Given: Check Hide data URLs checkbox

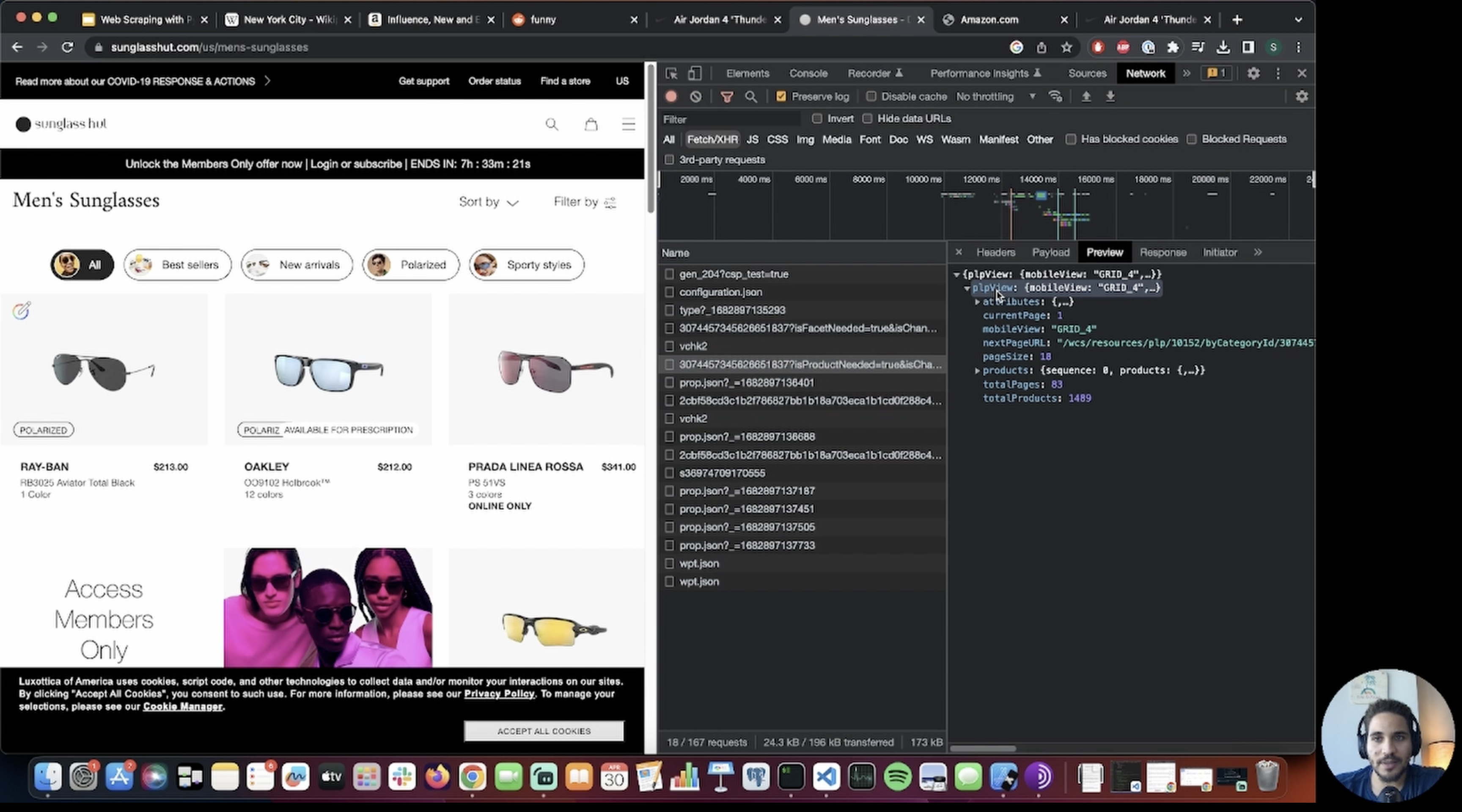Looking at the screenshot, I should click(867, 118).
